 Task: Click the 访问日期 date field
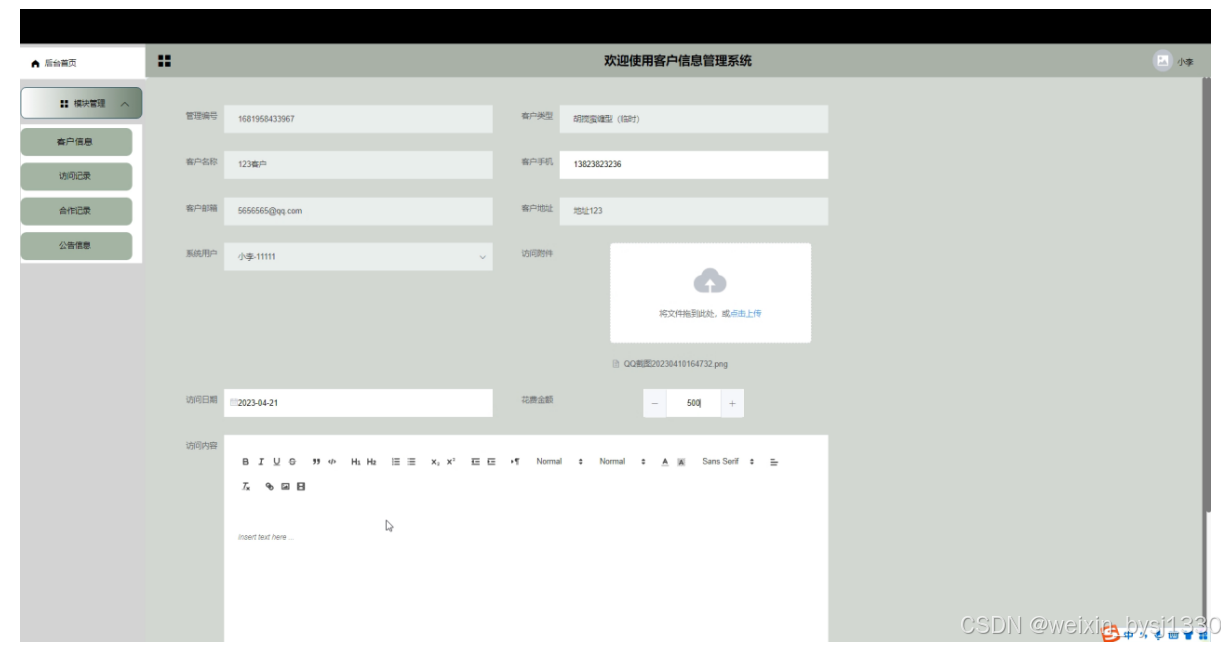pos(358,403)
